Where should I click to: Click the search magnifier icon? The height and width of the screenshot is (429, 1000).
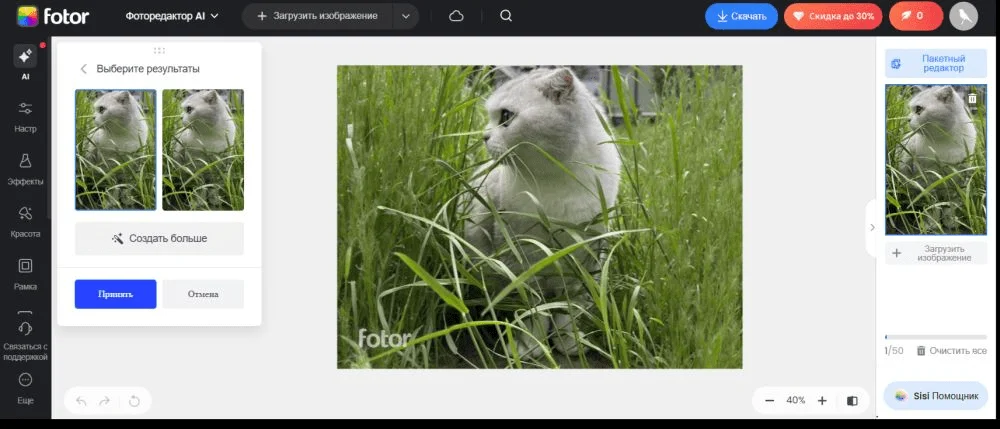506,16
